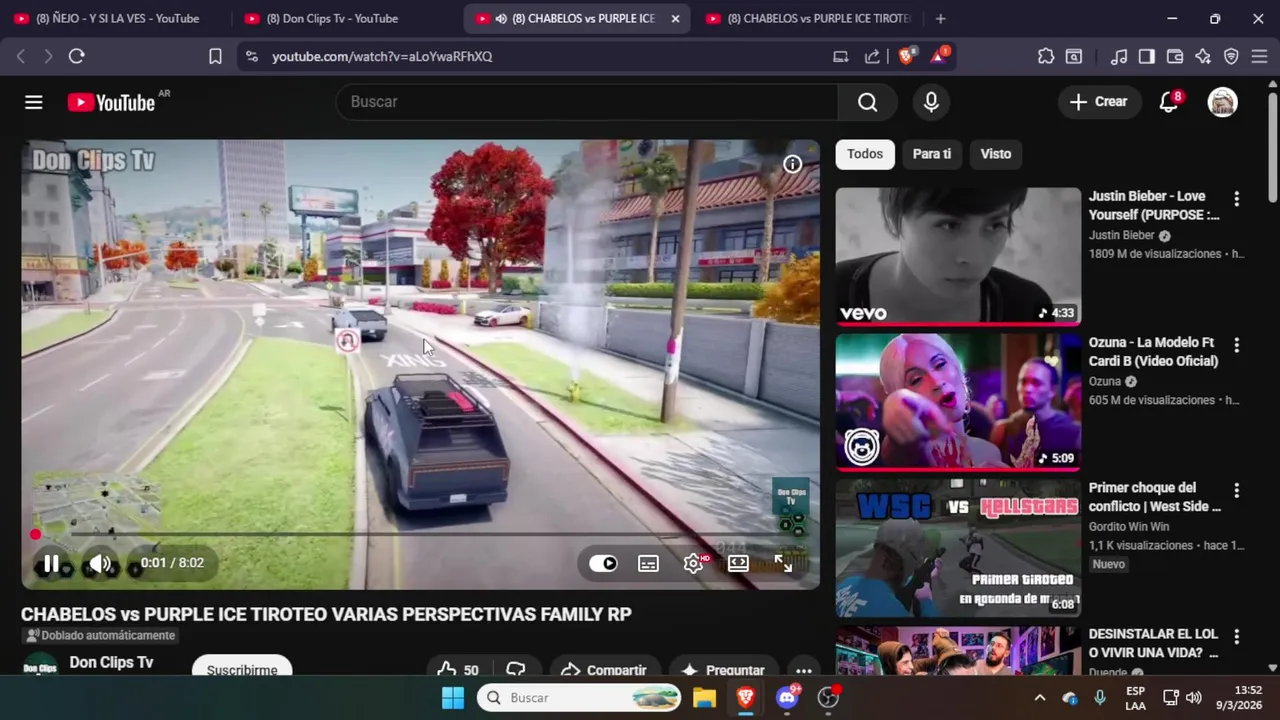Select the Visto filter chip
1280x720 pixels.
pos(996,154)
